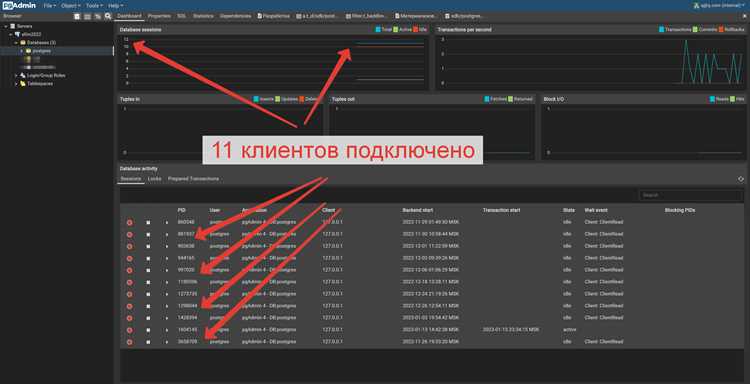Expand details of the last session row
The height and width of the screenshot is (384, 750).
click(167, 342)
